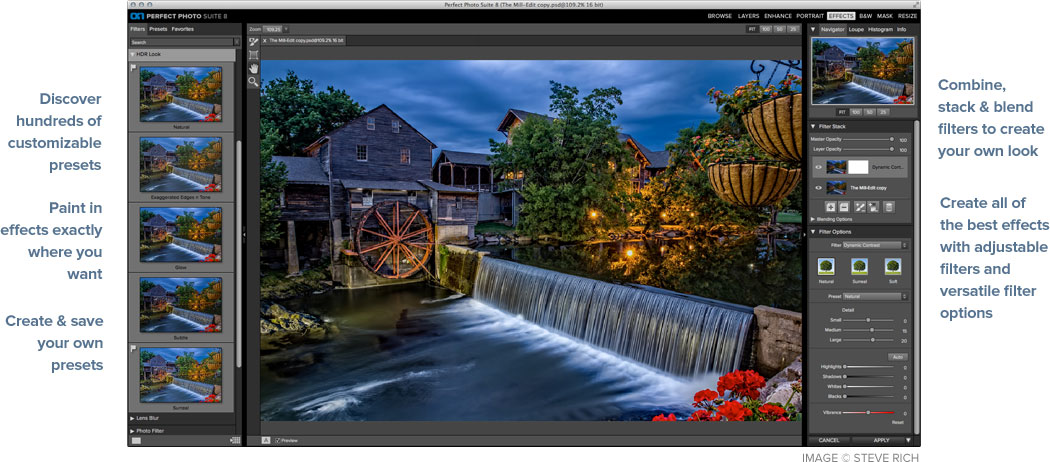Open the Filter Dynamic Contrast dropdown

coord(876,246)
